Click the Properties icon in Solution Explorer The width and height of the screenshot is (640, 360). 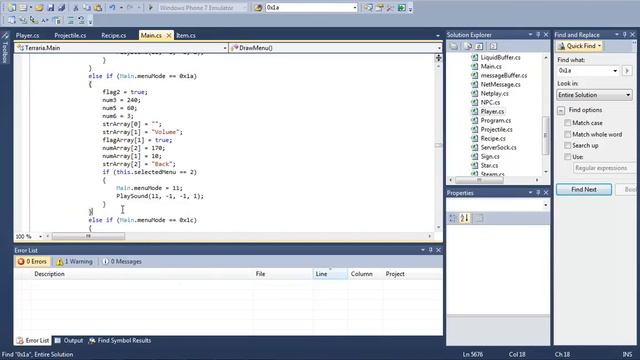pyautogui.click(x=453, y=46)
